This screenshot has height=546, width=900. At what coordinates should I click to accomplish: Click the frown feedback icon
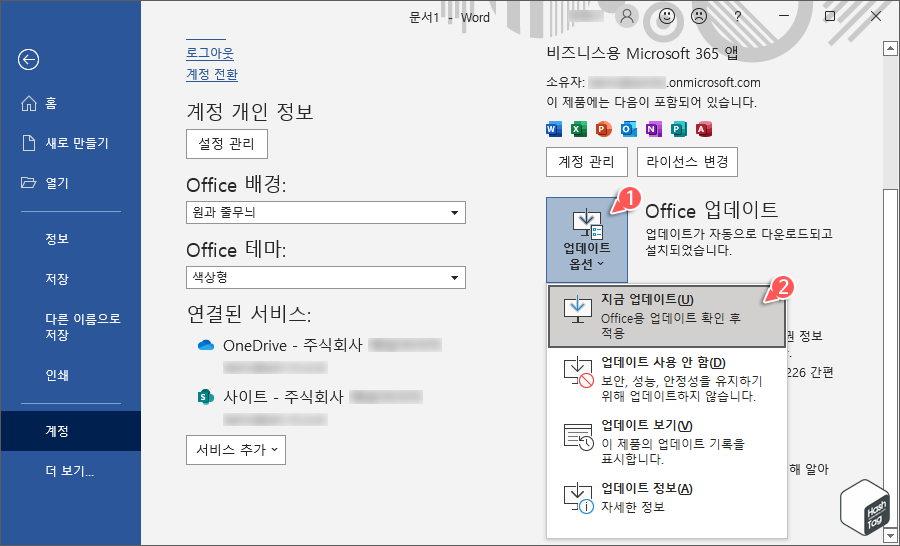coord(699,17)
